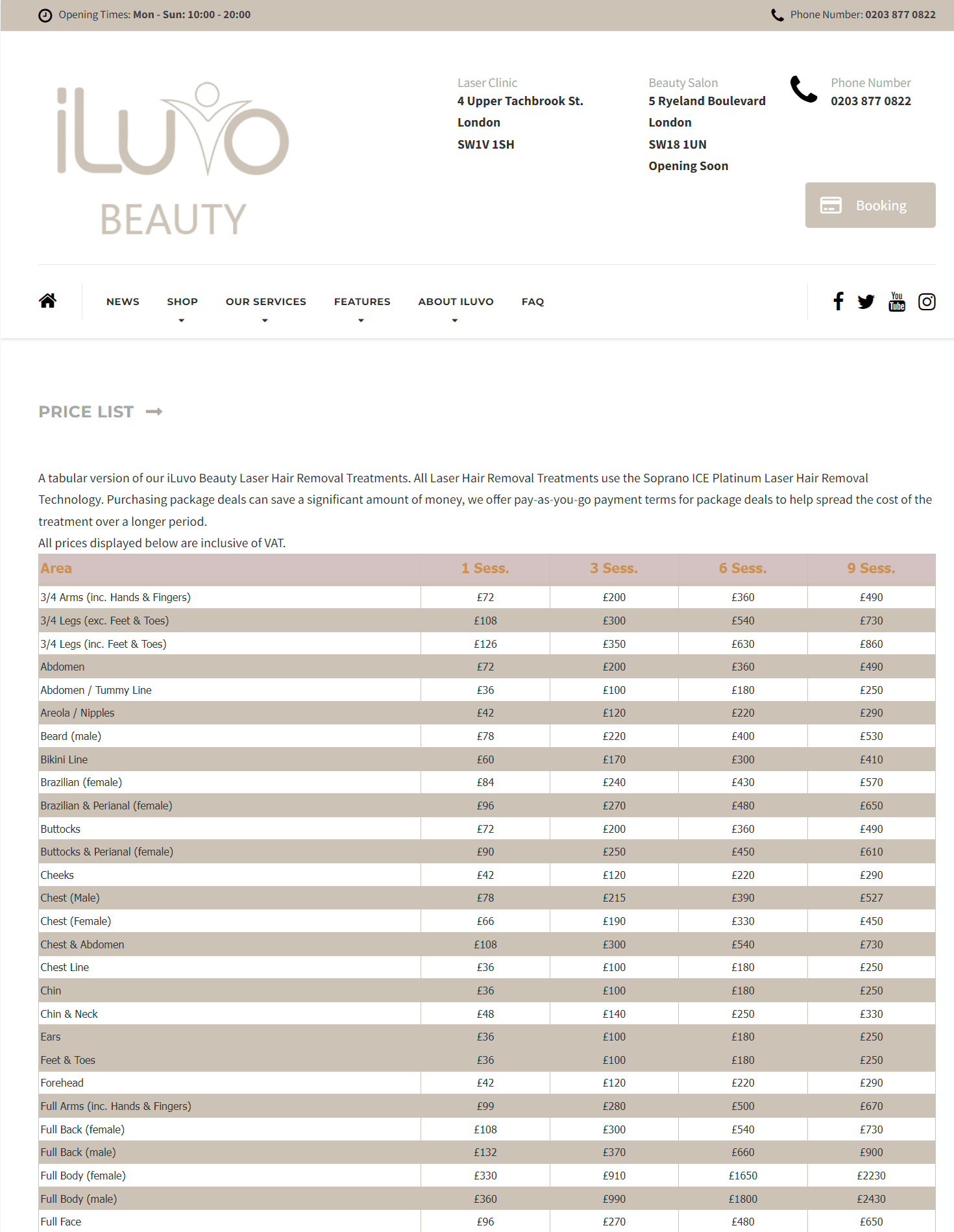Expand the Shop dropdown arrow
Screen dimensions: 954x1232
click(x=182, y=320)
